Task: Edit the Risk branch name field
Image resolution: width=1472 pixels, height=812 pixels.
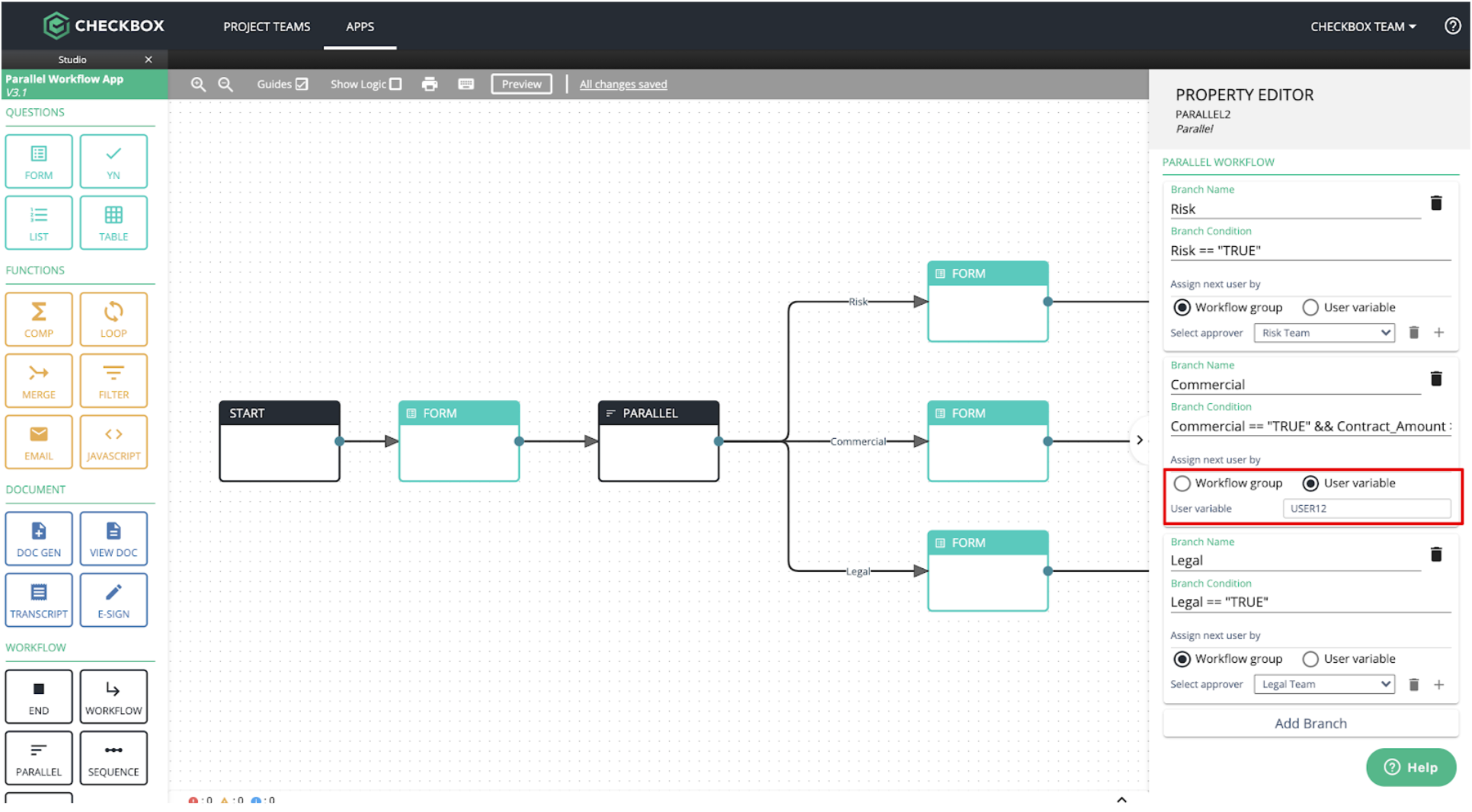Action: click(x=1295, y=209)
